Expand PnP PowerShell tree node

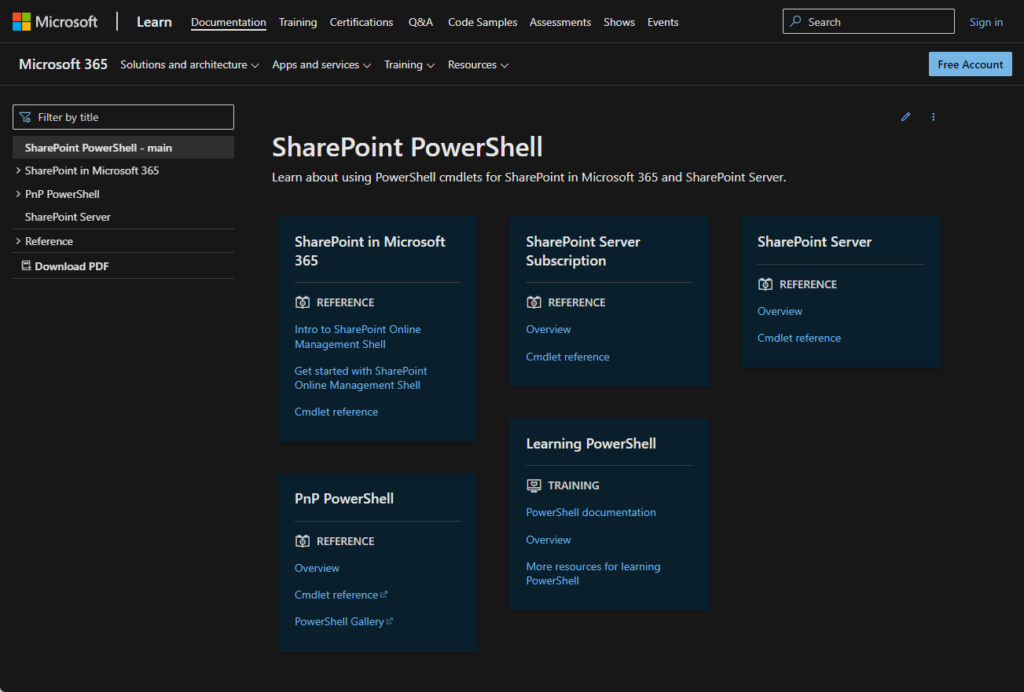pos(18,194)
